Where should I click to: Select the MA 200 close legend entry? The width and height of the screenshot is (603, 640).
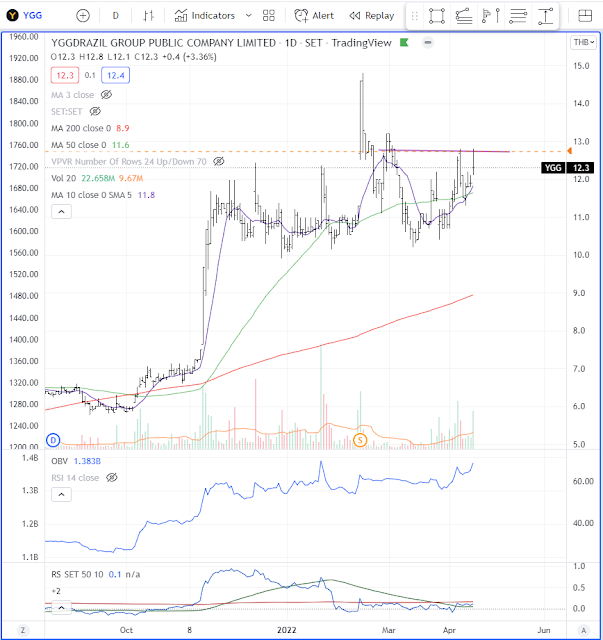81,128
